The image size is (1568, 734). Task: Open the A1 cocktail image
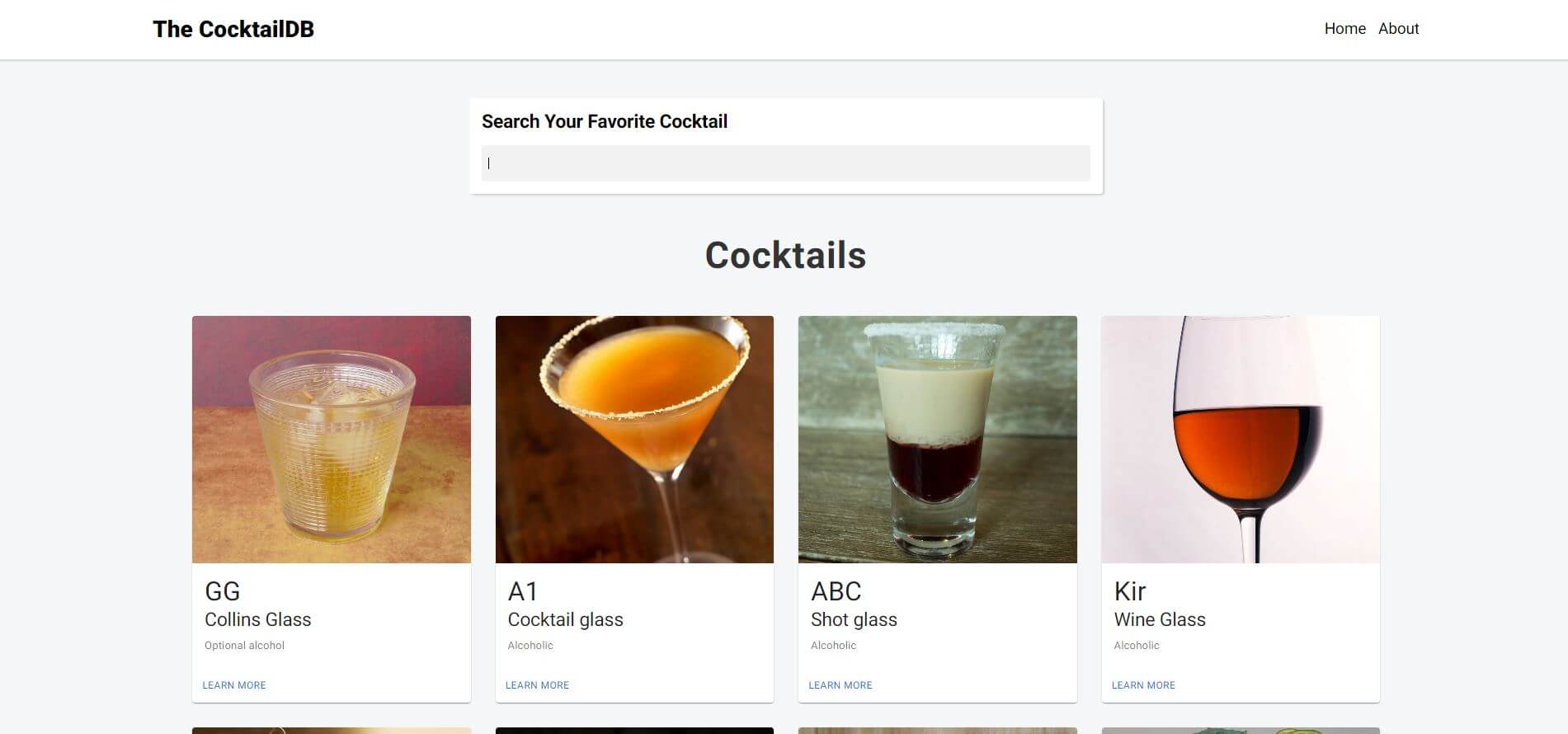click(x=634, y=440)
